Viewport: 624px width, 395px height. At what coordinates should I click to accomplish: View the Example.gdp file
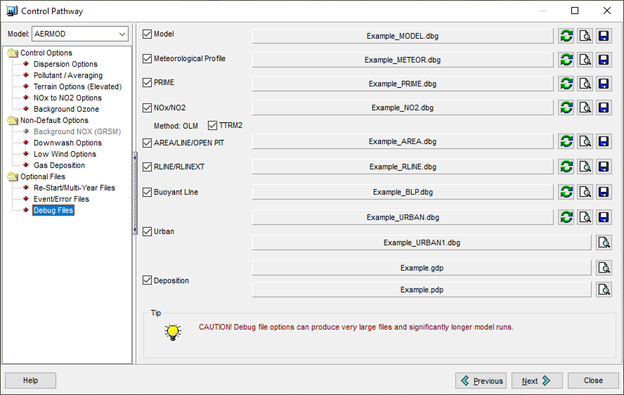(604, 268)
